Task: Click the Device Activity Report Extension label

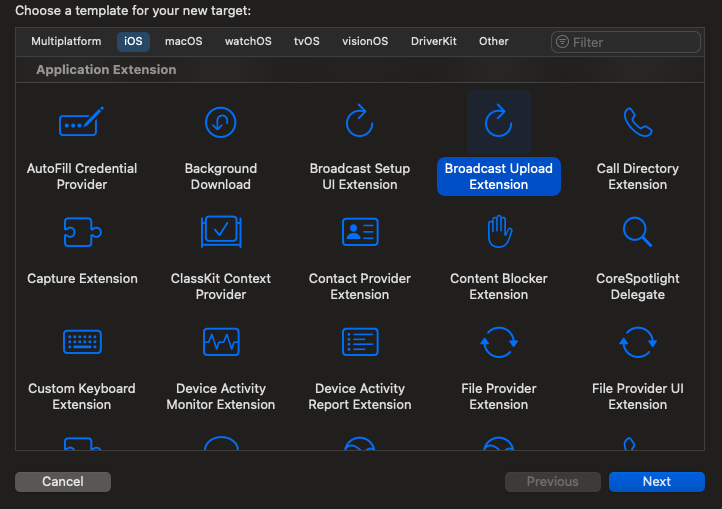Action: click(360, 397)
